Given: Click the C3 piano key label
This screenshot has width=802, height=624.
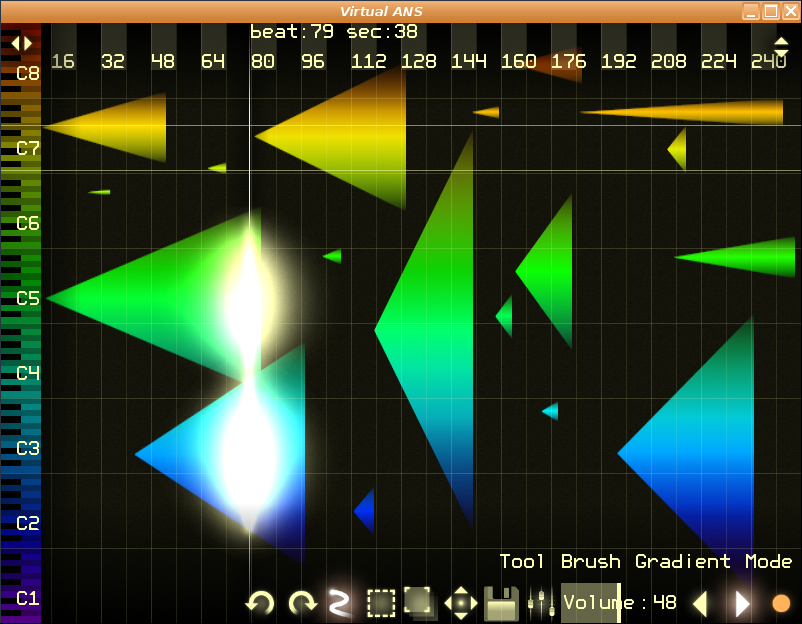Looking at the screenshot, I should pyautogui.click(x=28, y=449).
